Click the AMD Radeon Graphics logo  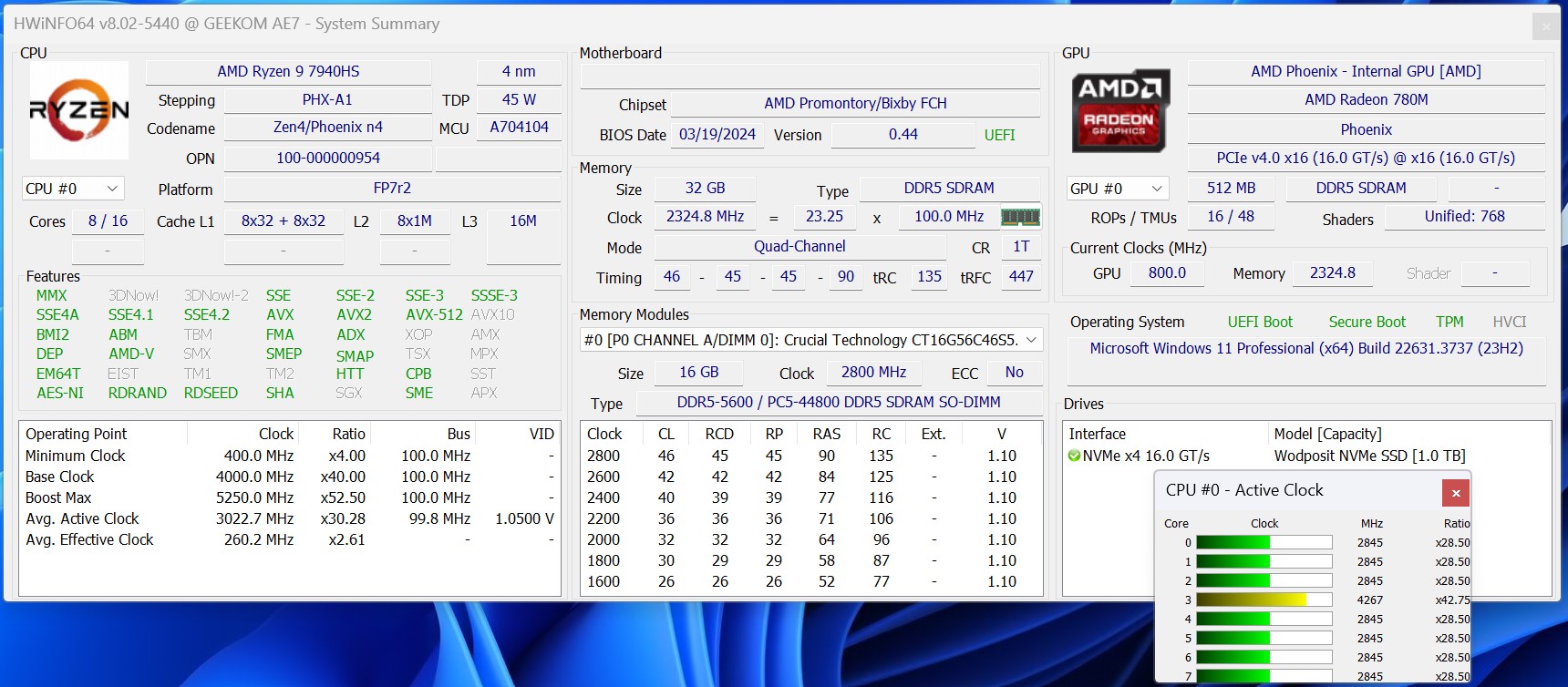[1119, 111]
